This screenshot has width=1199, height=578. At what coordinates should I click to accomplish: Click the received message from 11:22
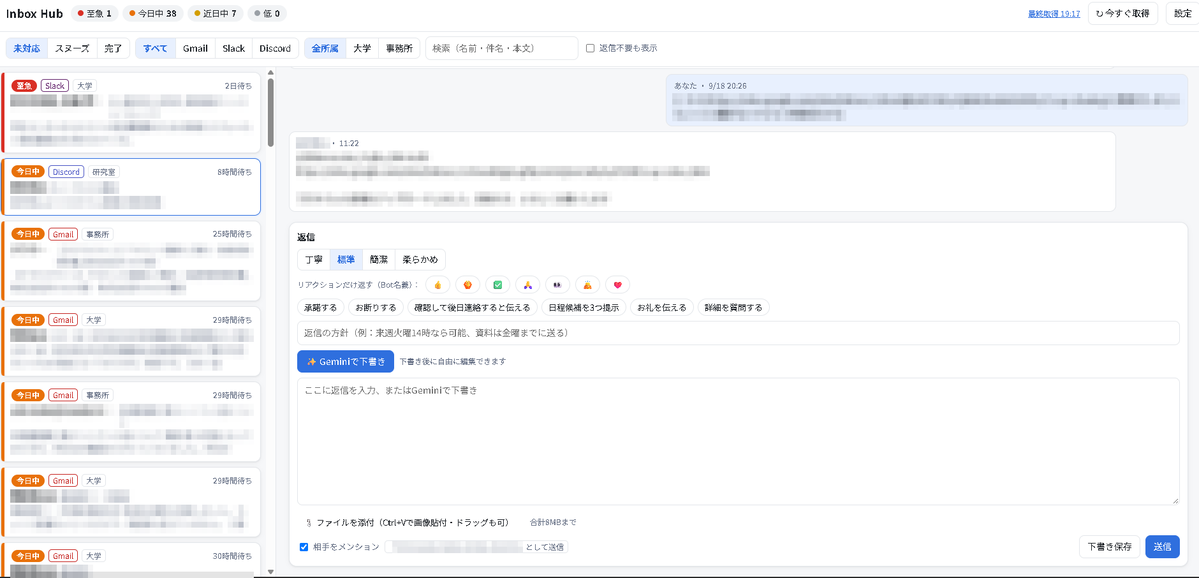pos(702,171)
